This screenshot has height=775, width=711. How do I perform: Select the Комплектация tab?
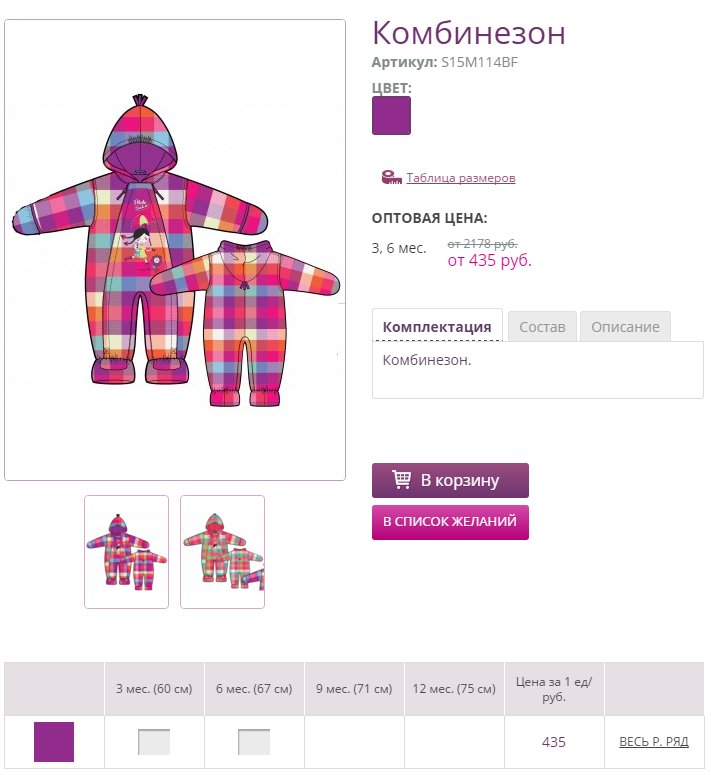(437, 326)
